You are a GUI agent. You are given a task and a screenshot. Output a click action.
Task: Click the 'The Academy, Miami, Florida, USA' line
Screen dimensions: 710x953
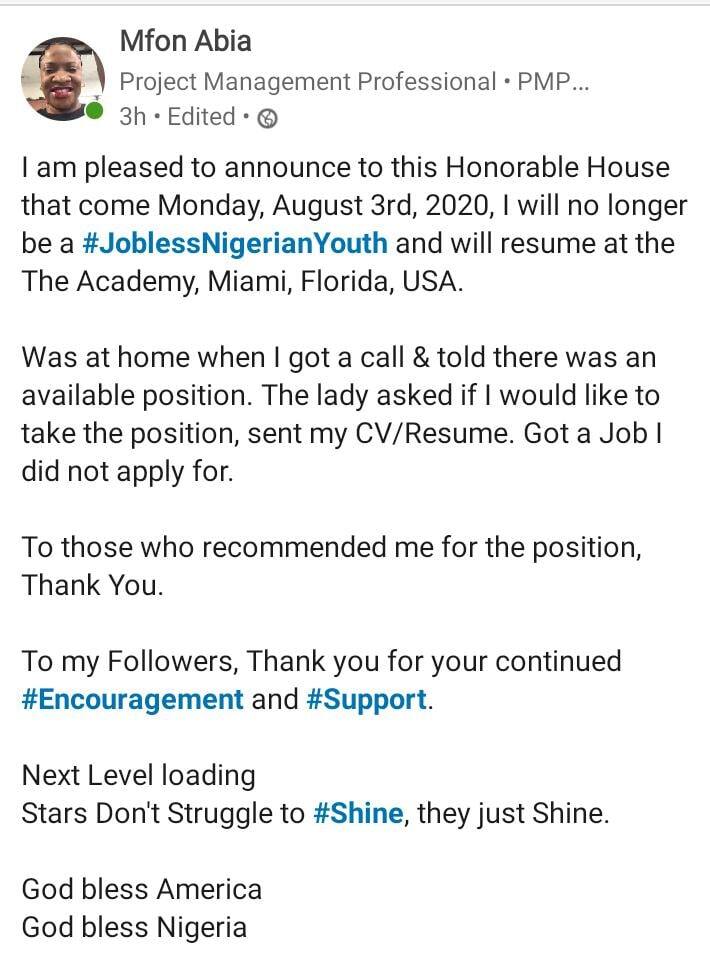tap(243, 281)
